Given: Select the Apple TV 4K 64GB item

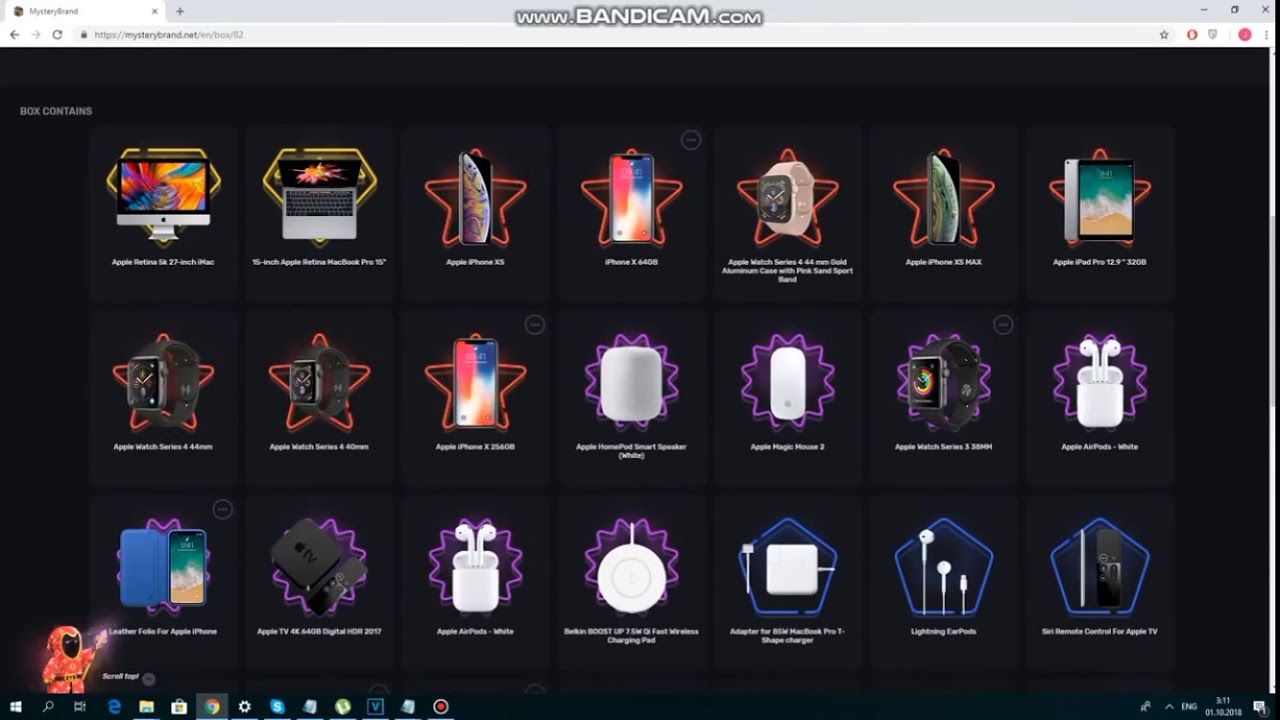Looking at the screenshot, I should coord(319,582).
